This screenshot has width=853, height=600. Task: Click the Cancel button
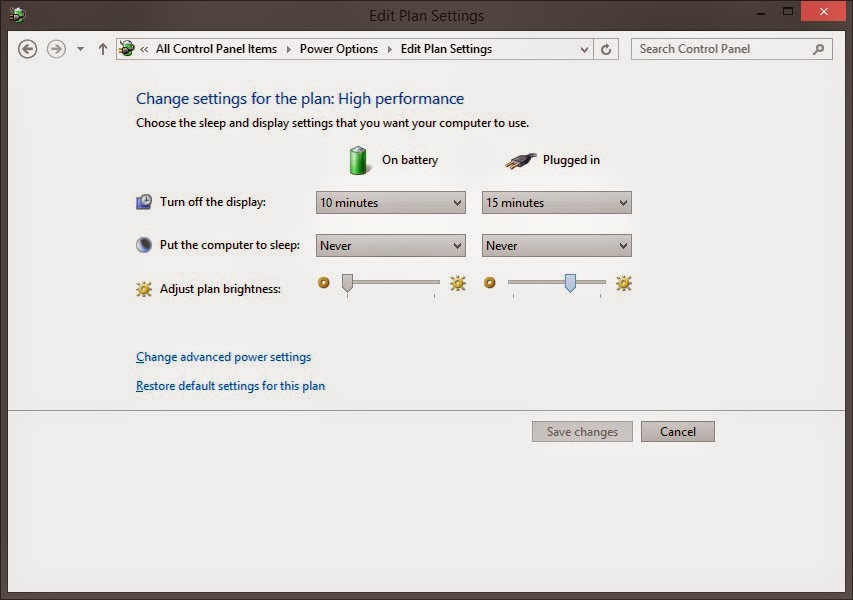point(677,432)
